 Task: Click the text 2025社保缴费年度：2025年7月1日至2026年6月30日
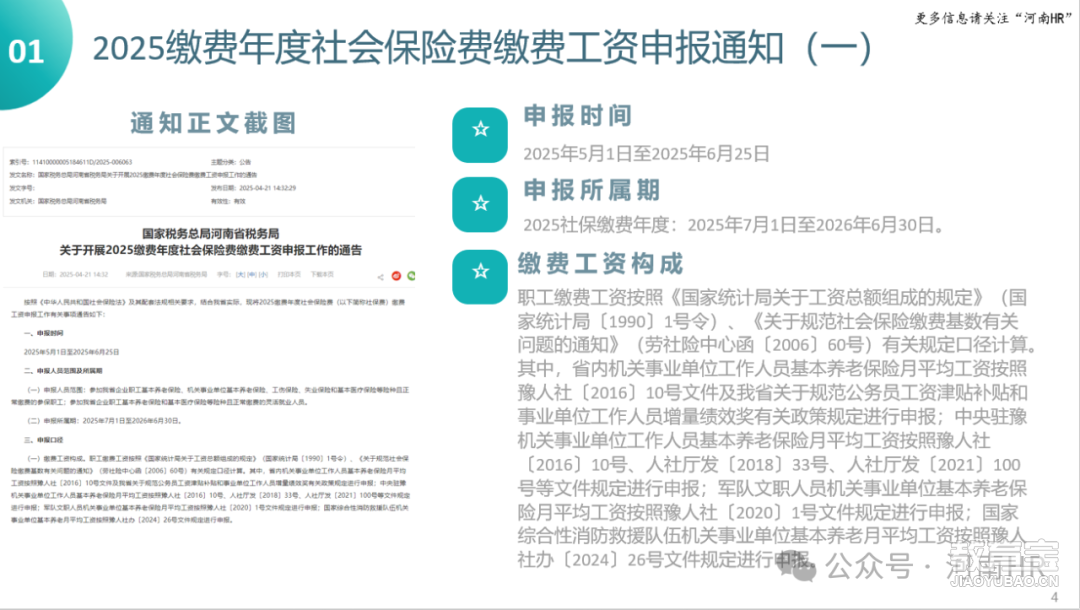734,224
